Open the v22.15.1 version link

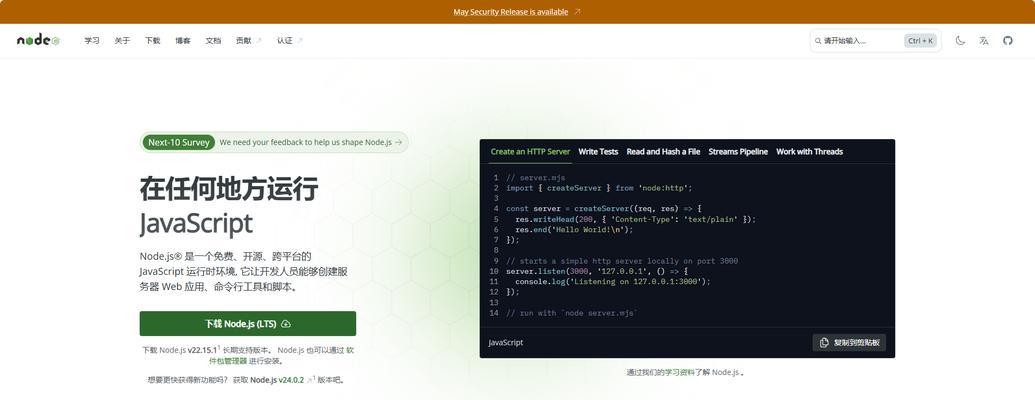[x=203, y=350]
